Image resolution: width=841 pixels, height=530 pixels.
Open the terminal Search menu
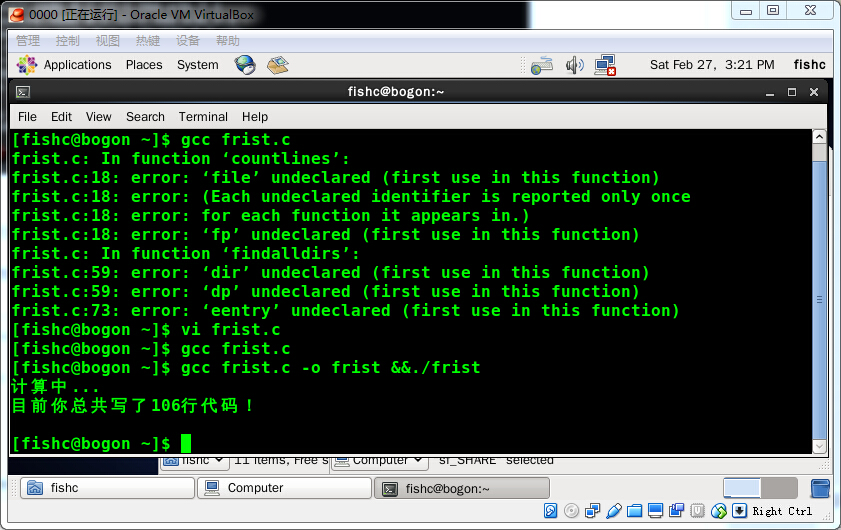[x=145, y=117]
